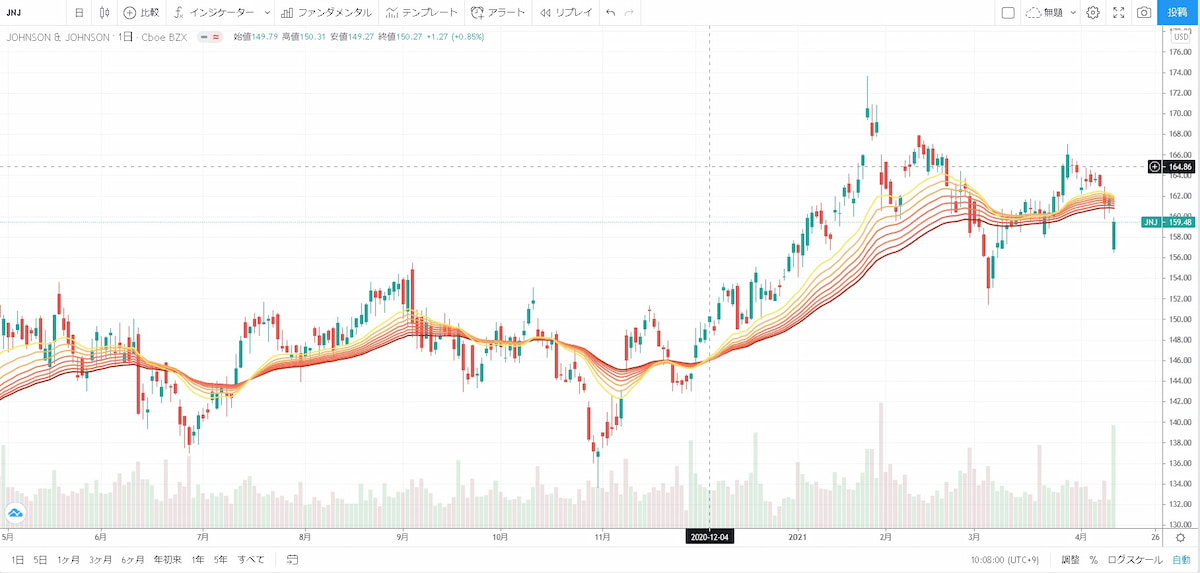Take a chart snapshot with camera icon
1200x573 pixels.
(1143, 13)
